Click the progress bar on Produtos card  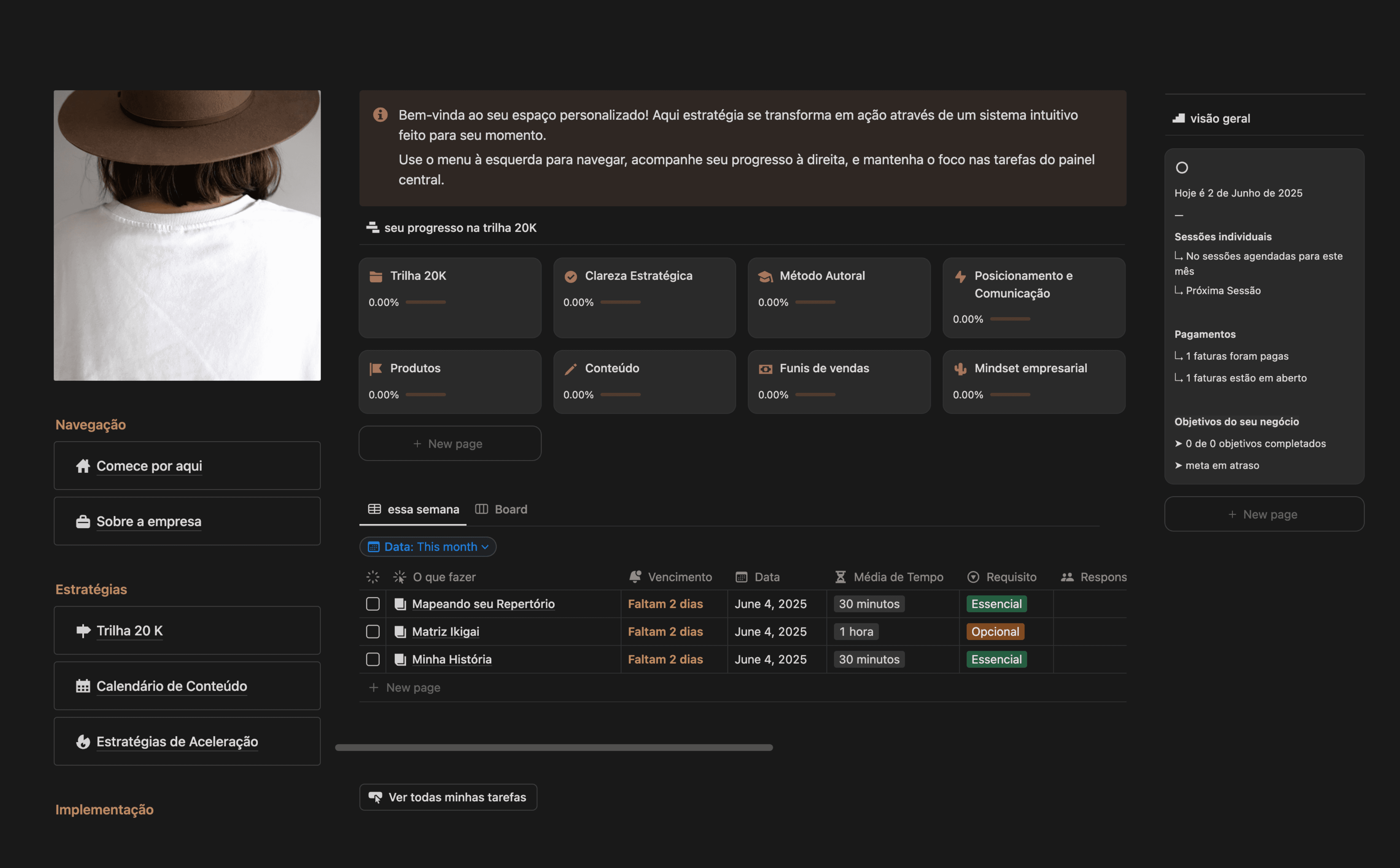(426, 395)
